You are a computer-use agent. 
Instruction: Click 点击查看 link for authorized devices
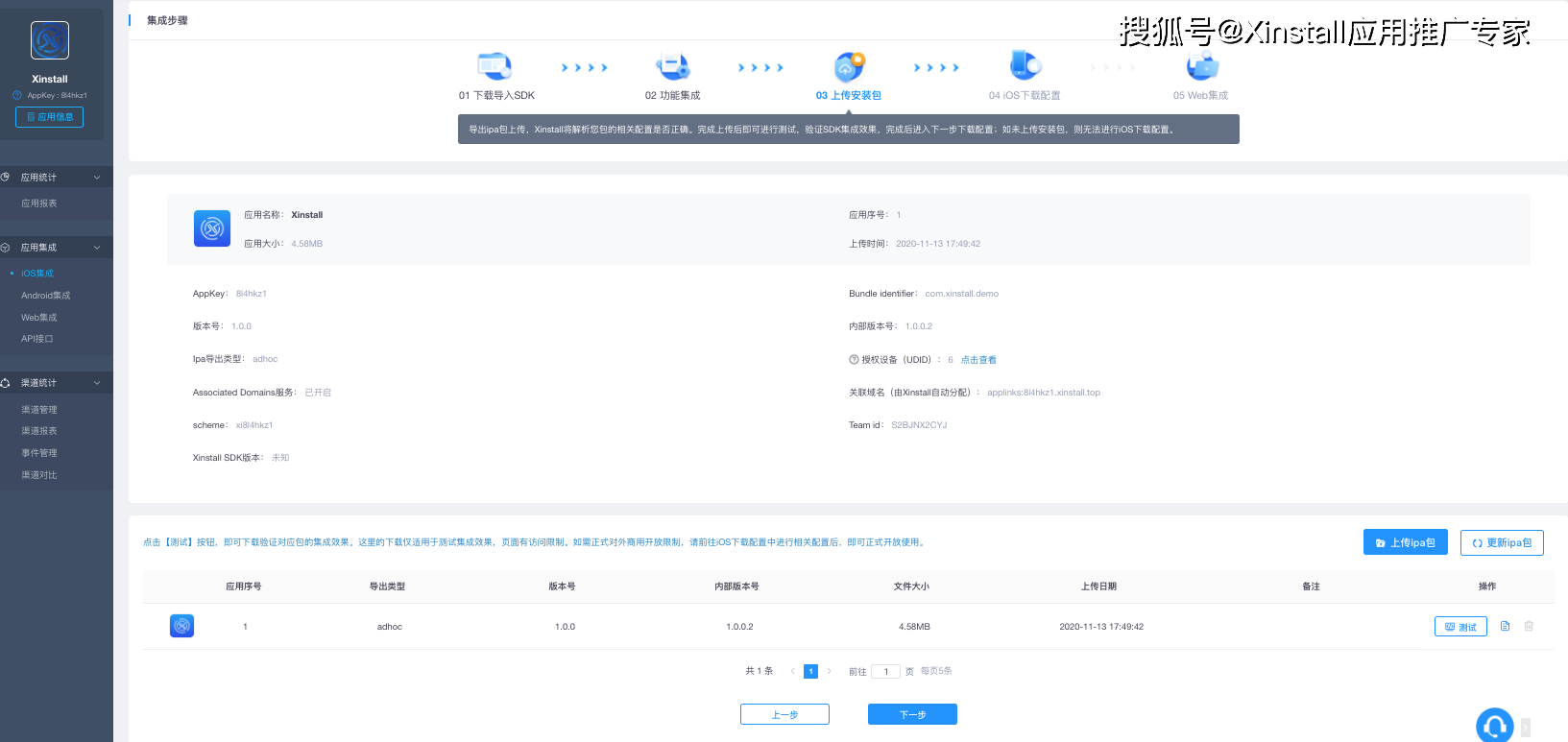point(978,360)
